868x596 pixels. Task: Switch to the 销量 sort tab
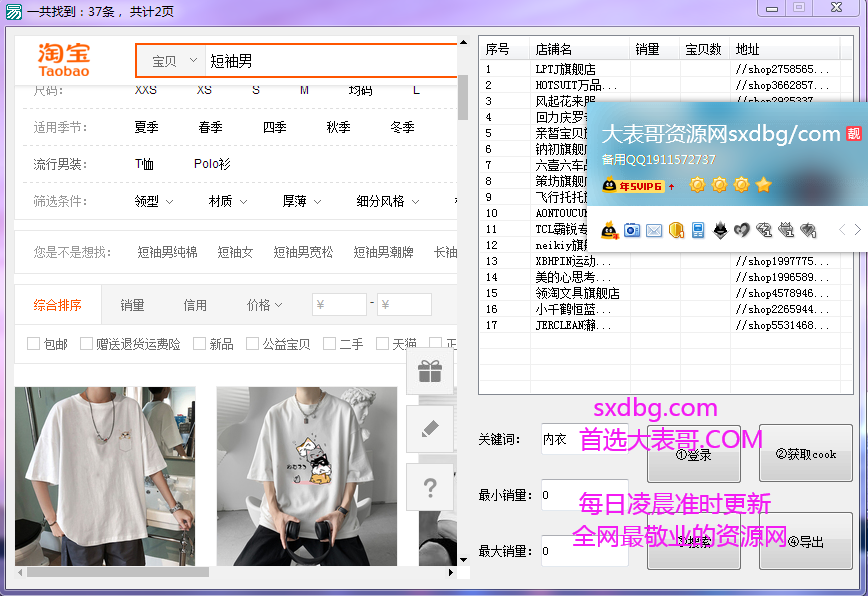pyautogui.click(x=132, y=305)
